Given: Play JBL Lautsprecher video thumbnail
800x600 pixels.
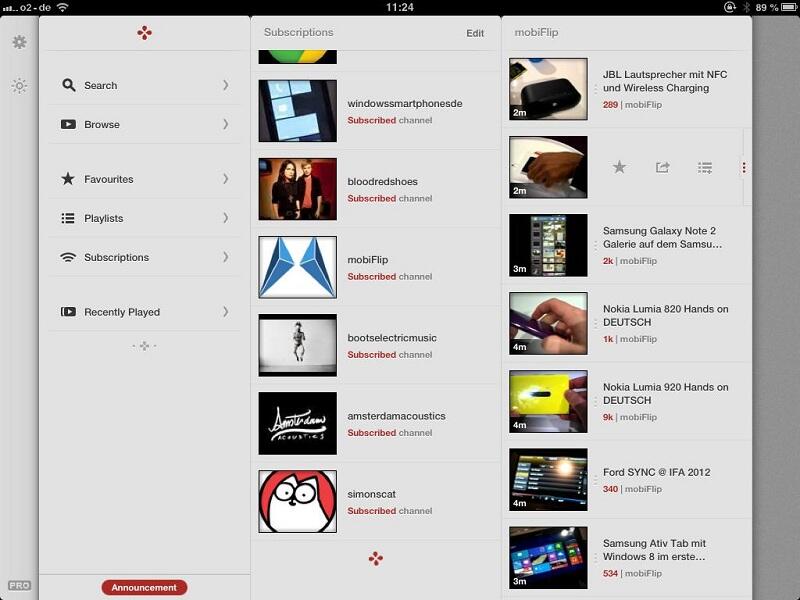Looking at the screenshot, I should [x=548, y=89].
